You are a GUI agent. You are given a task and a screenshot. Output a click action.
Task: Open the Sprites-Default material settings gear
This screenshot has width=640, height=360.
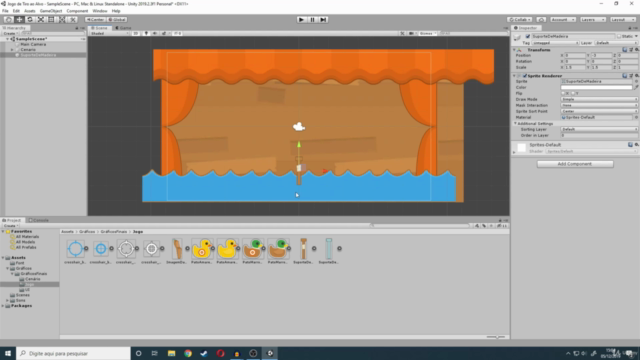636,145
